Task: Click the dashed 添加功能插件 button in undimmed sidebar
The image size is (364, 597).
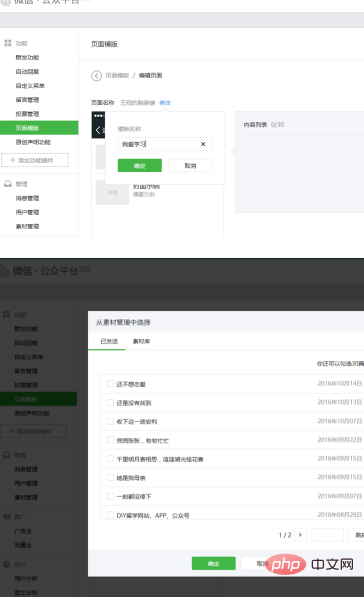Action: pyautogui.click(x=35, y=160)
